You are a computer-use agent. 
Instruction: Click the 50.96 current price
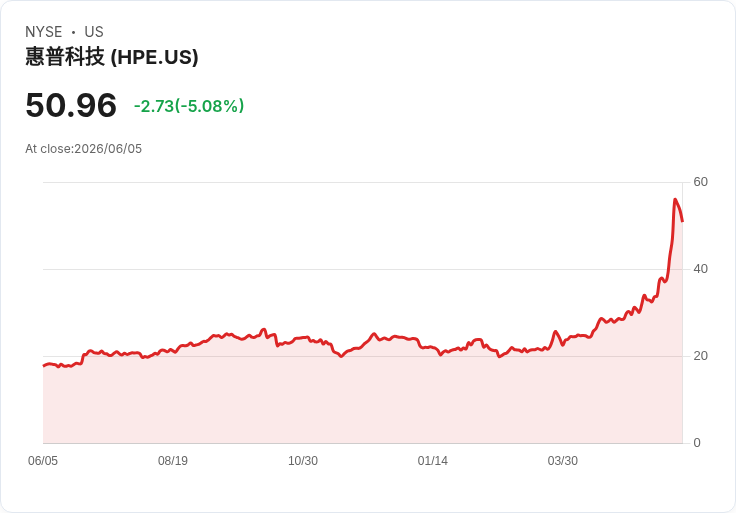point(71,105)
